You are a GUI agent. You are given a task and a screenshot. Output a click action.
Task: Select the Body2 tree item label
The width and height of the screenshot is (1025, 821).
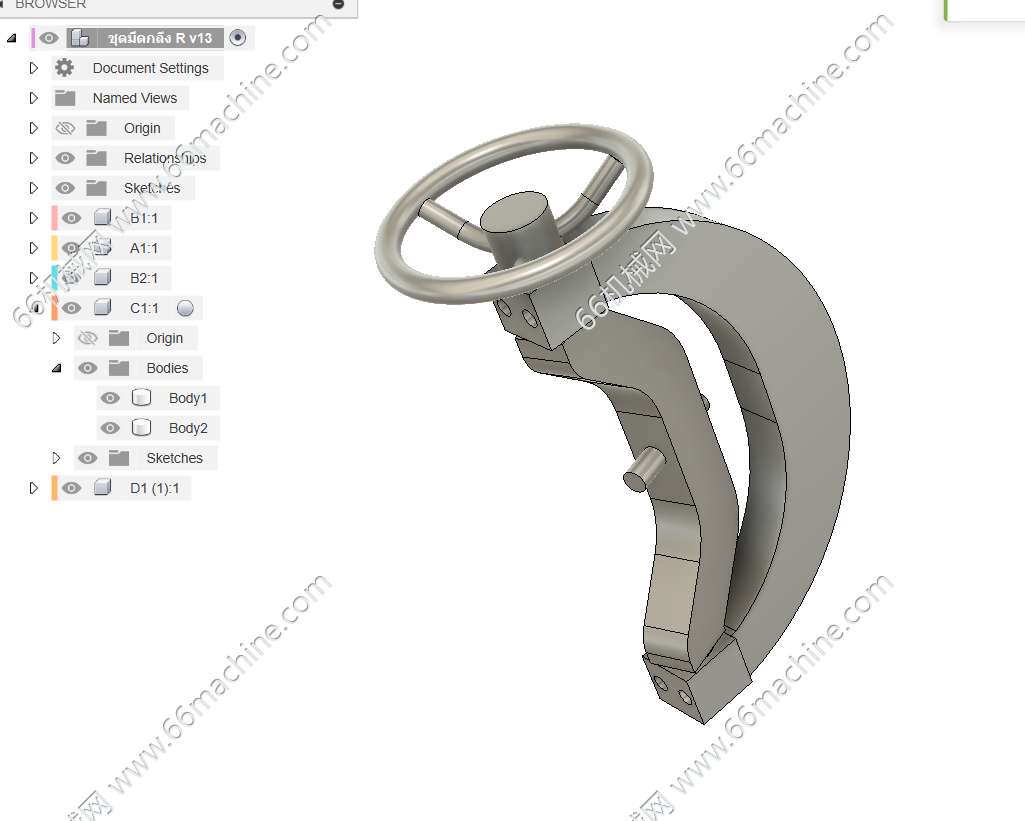[188, 428]
